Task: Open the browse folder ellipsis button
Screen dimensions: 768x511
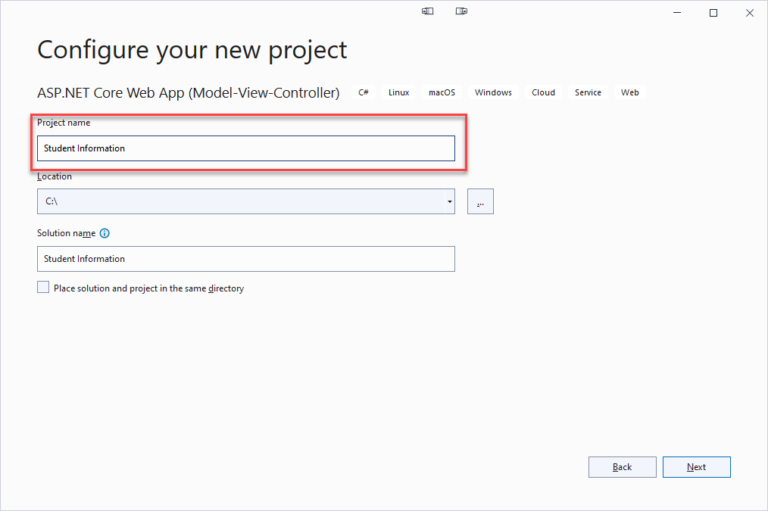Action: pyautogui.click(x=480, y=201)
